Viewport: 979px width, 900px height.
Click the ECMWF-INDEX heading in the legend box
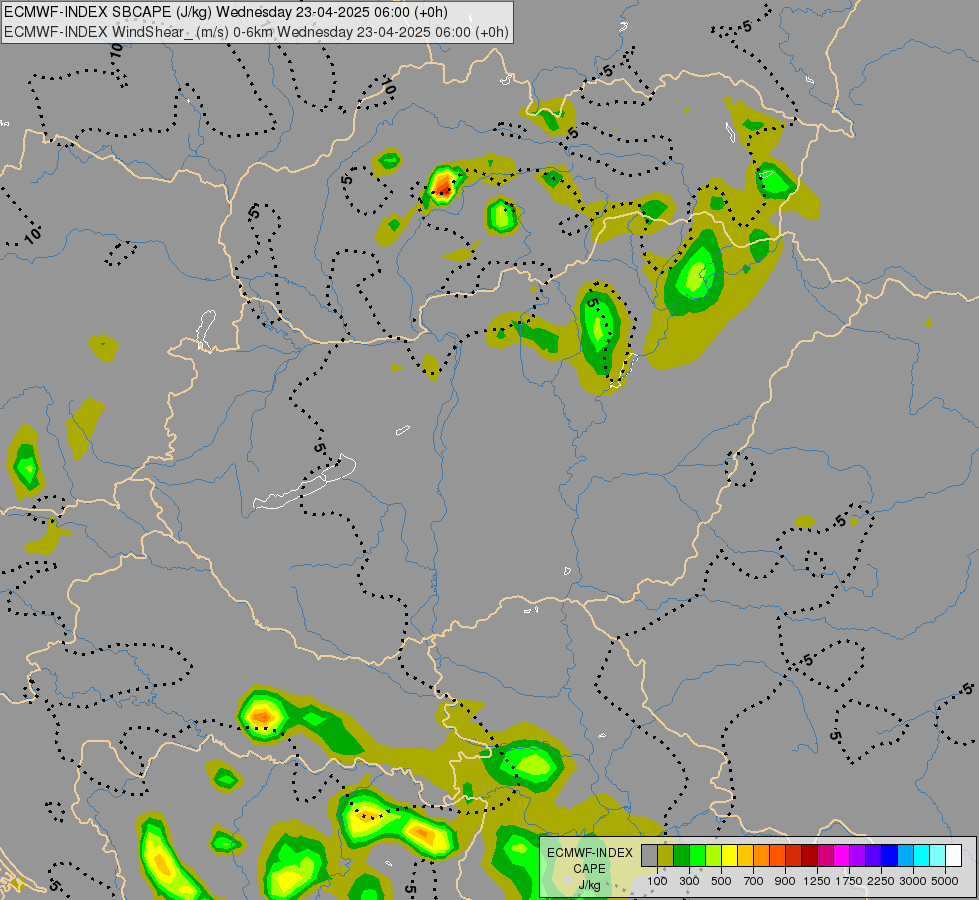589,853
